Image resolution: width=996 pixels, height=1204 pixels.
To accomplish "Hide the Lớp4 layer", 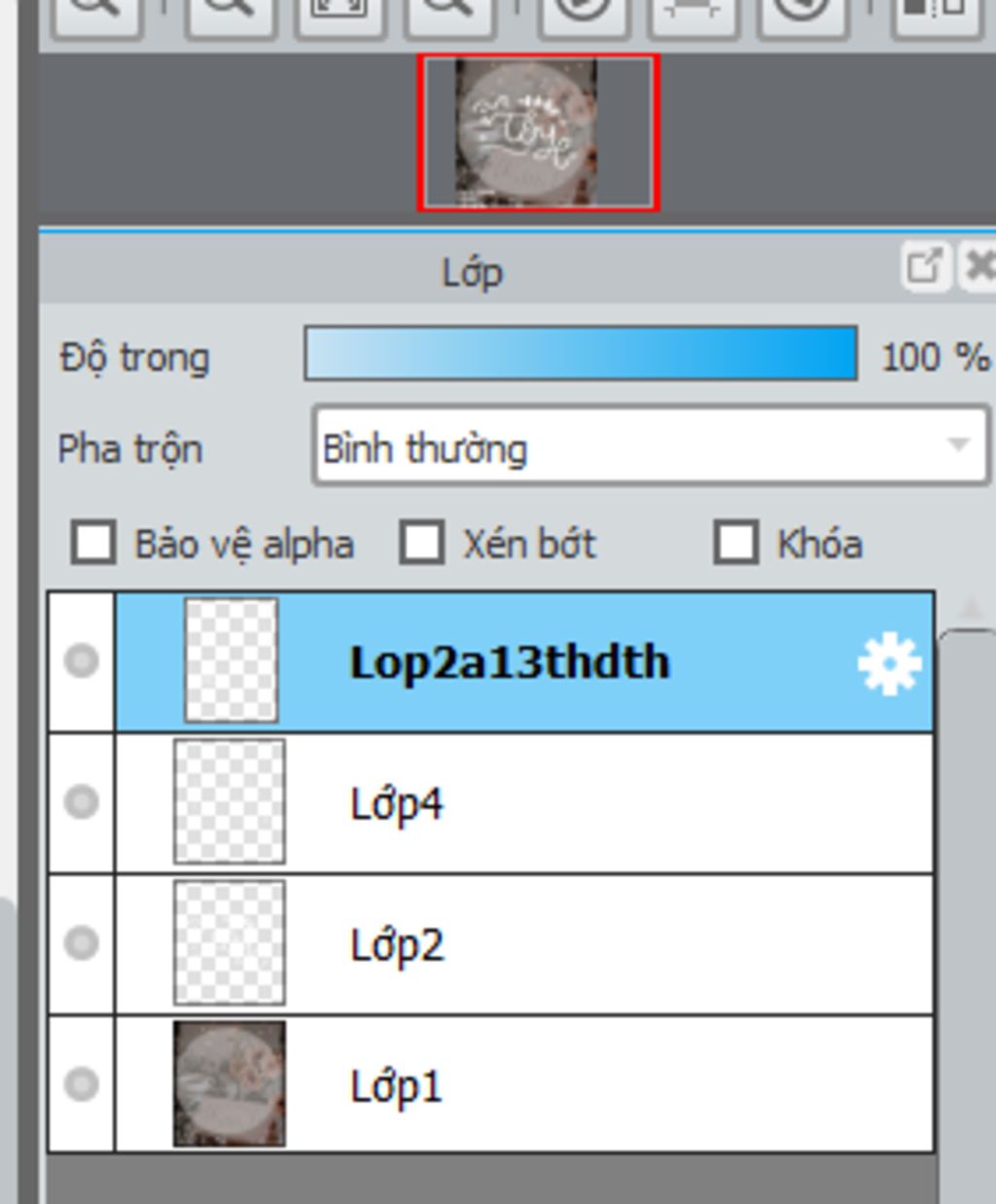I will (x=81, y=802).
